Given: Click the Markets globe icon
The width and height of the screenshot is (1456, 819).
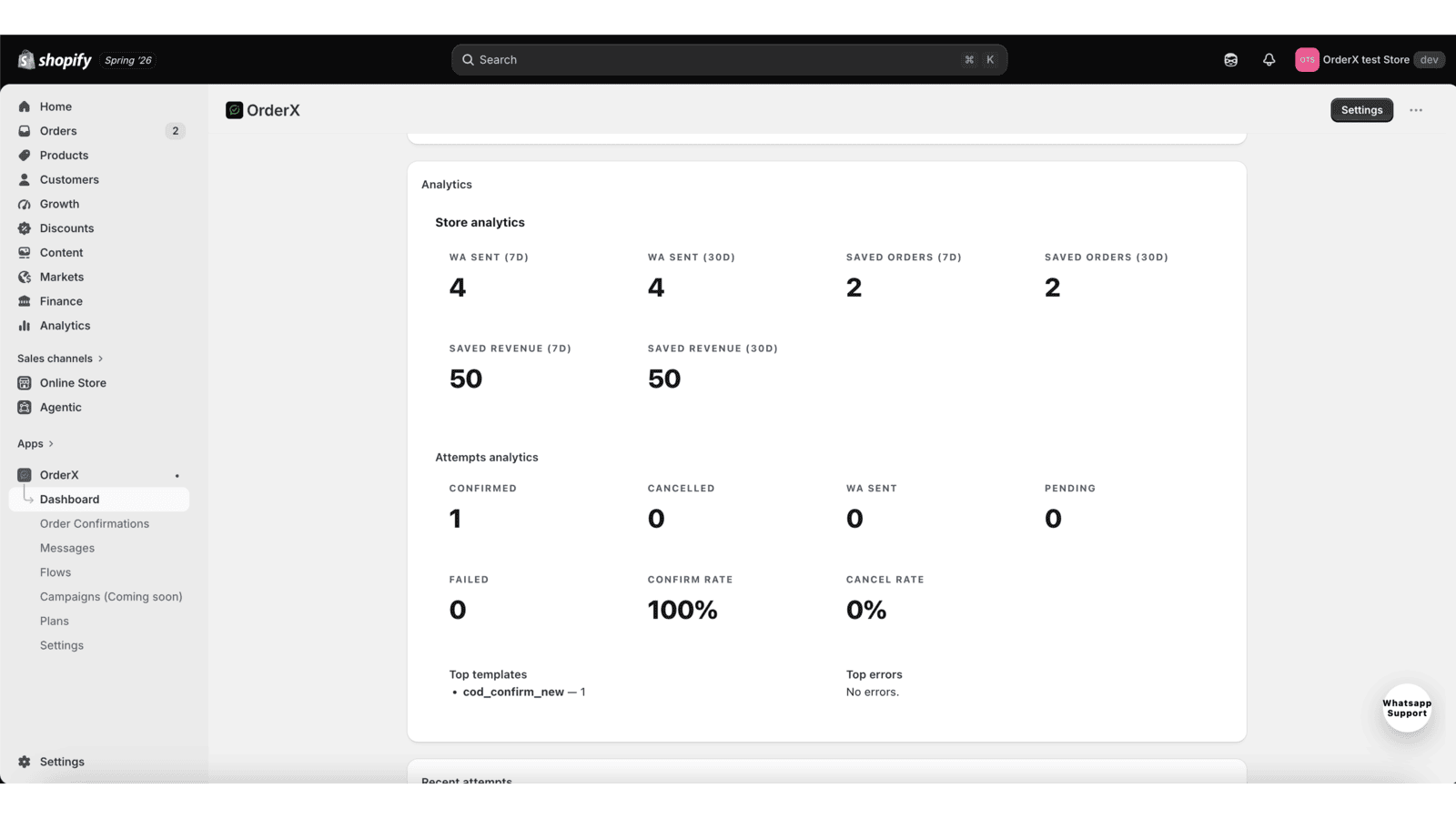Looking at the screenshot, I should [25, 277].
